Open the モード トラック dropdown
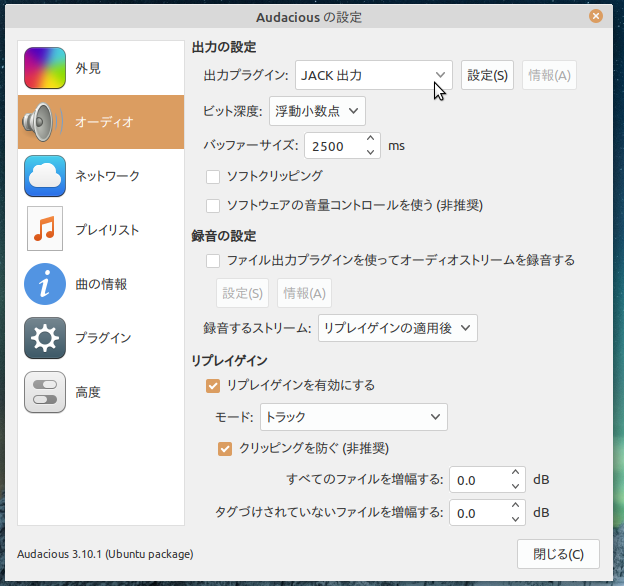The height and width of the screenshot is (586, 624). 354,417
